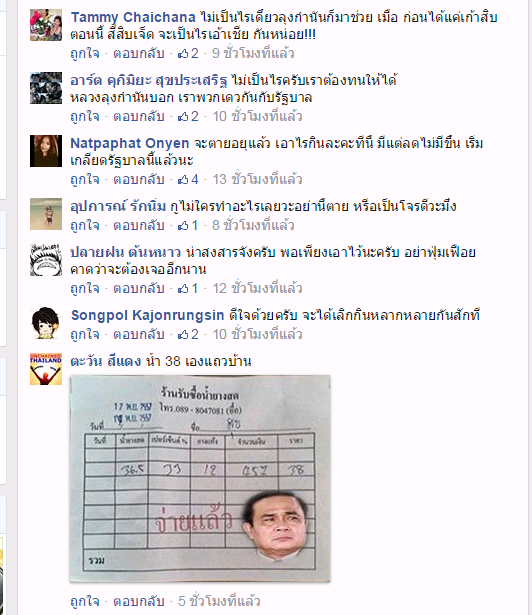Open Tammy Chaichana profile name link
Screen dimensions: 532x615
coord(133,17)
